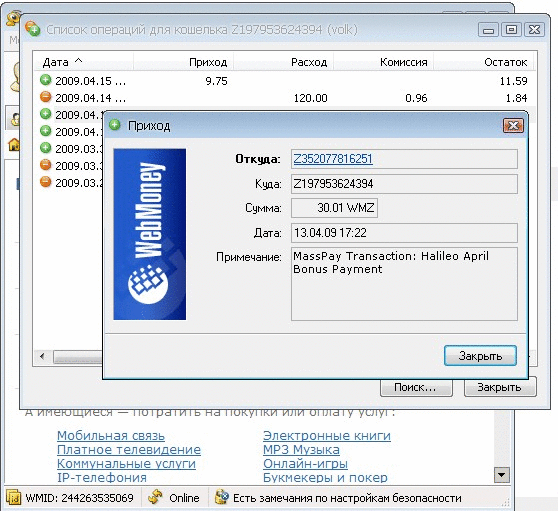Click the orange expense icon for 2009.03.2

tap(46, 182)
